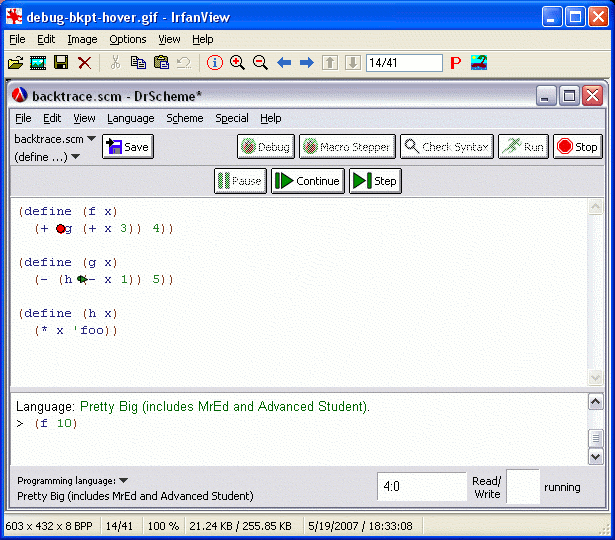Open DrScheme Special menu
Viewport: 615px width, 540px height.
[232, 118]
